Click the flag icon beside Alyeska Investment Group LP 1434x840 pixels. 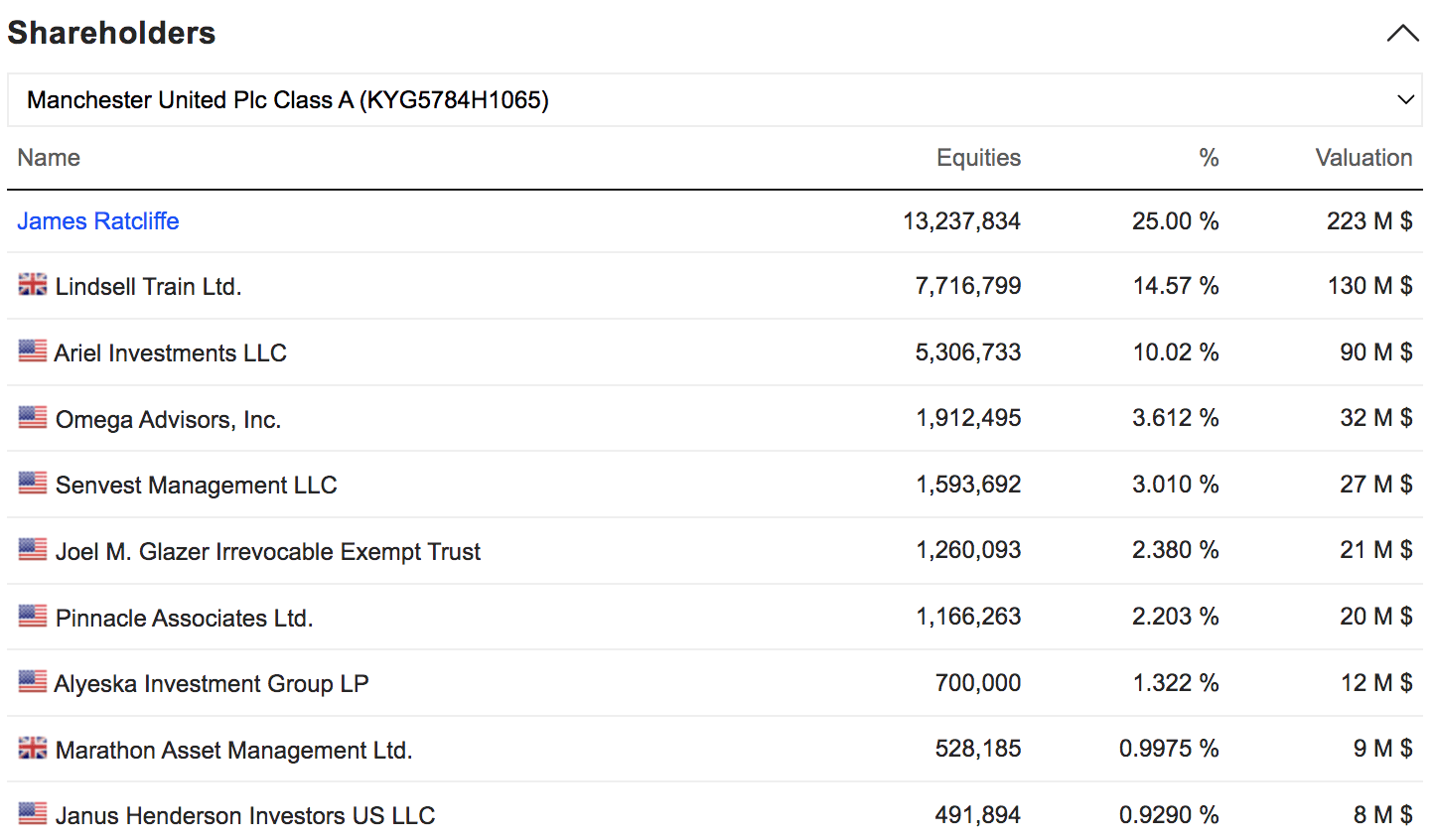click(x=33, y=682)
